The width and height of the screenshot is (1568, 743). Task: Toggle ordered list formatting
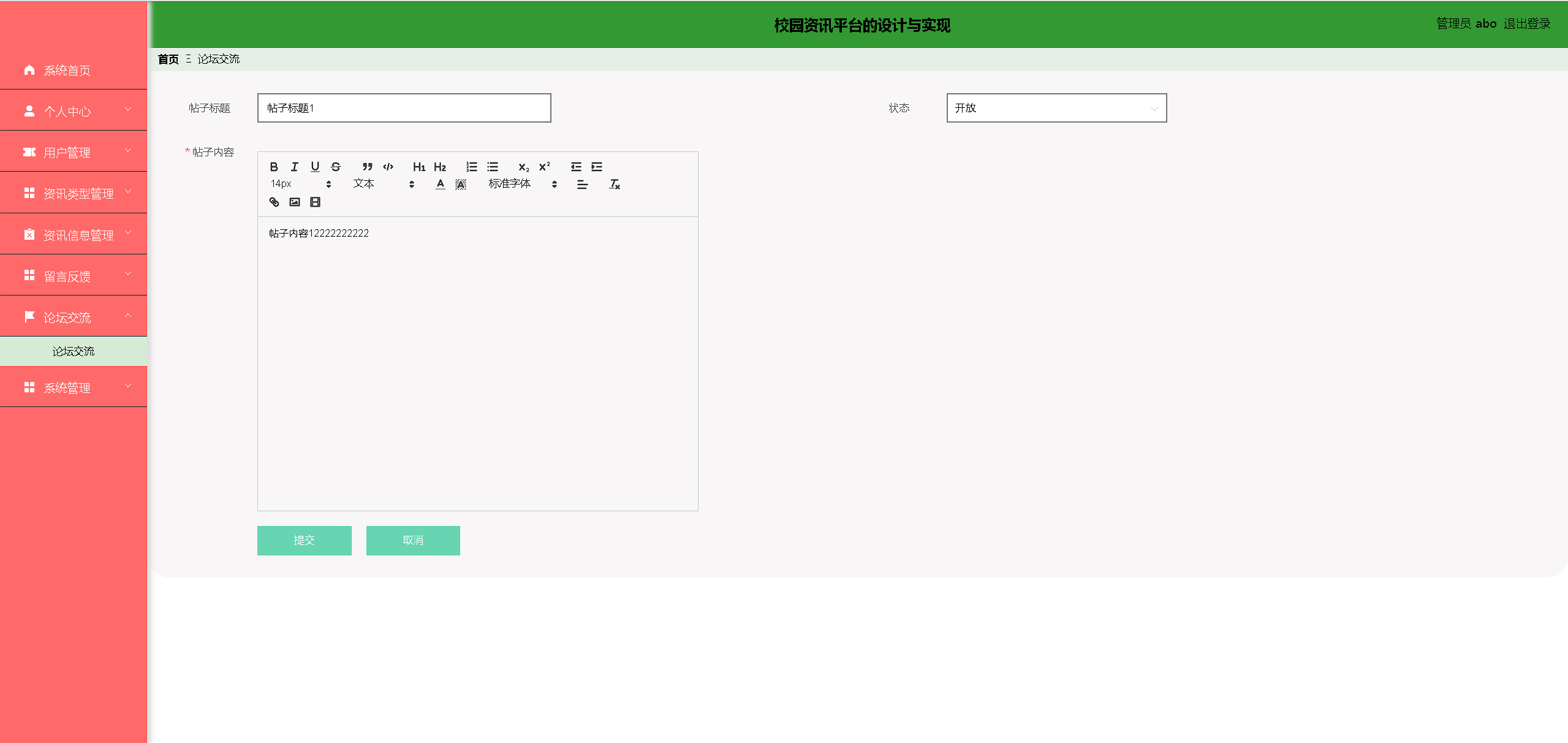[471, 166]
